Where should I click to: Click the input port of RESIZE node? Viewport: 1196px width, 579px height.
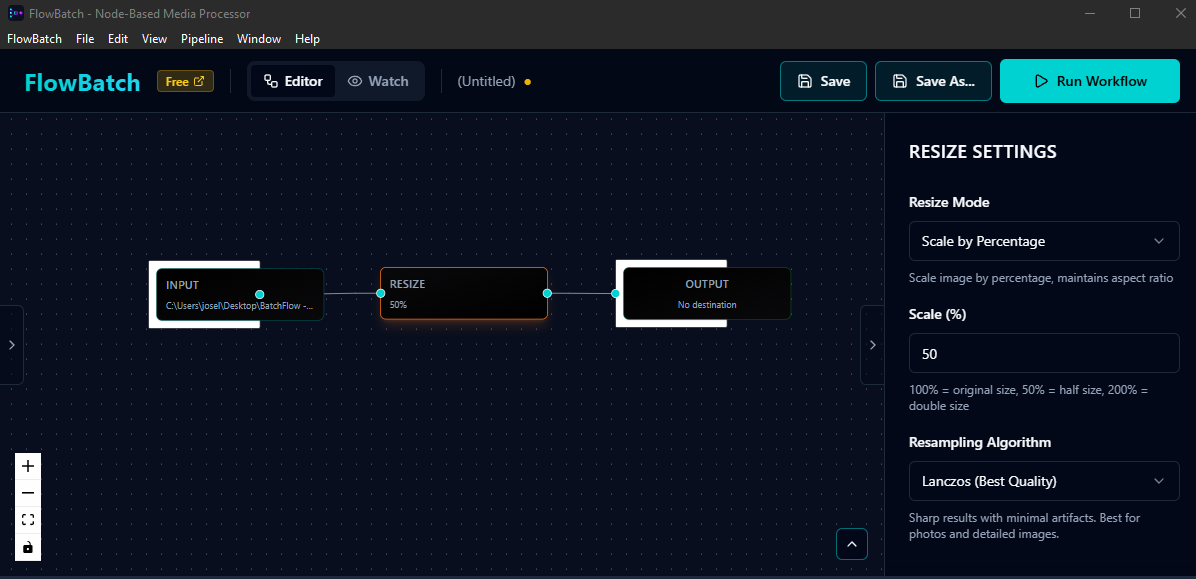(x=381, y=293)
